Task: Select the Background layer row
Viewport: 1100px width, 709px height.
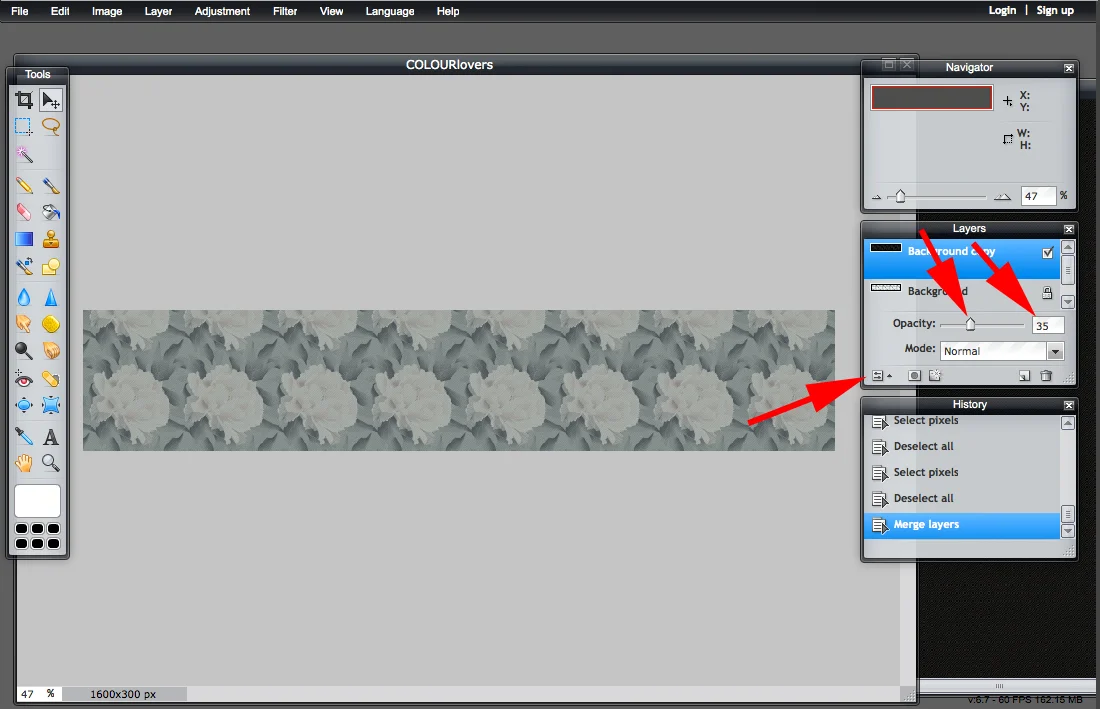Action: pyautogui.click(x=962, y=292)
